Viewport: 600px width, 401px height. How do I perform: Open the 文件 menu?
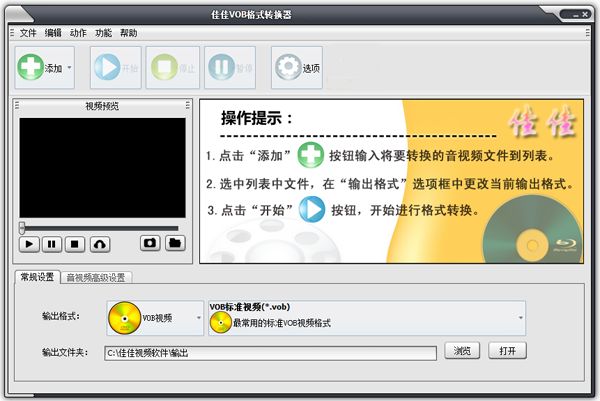28,33
